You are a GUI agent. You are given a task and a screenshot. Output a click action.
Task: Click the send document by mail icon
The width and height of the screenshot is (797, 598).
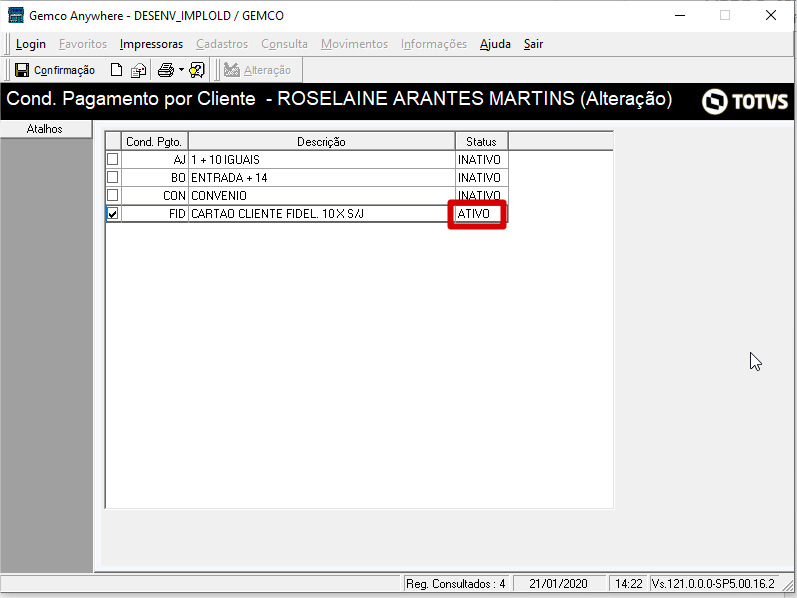tap(138, 70)
